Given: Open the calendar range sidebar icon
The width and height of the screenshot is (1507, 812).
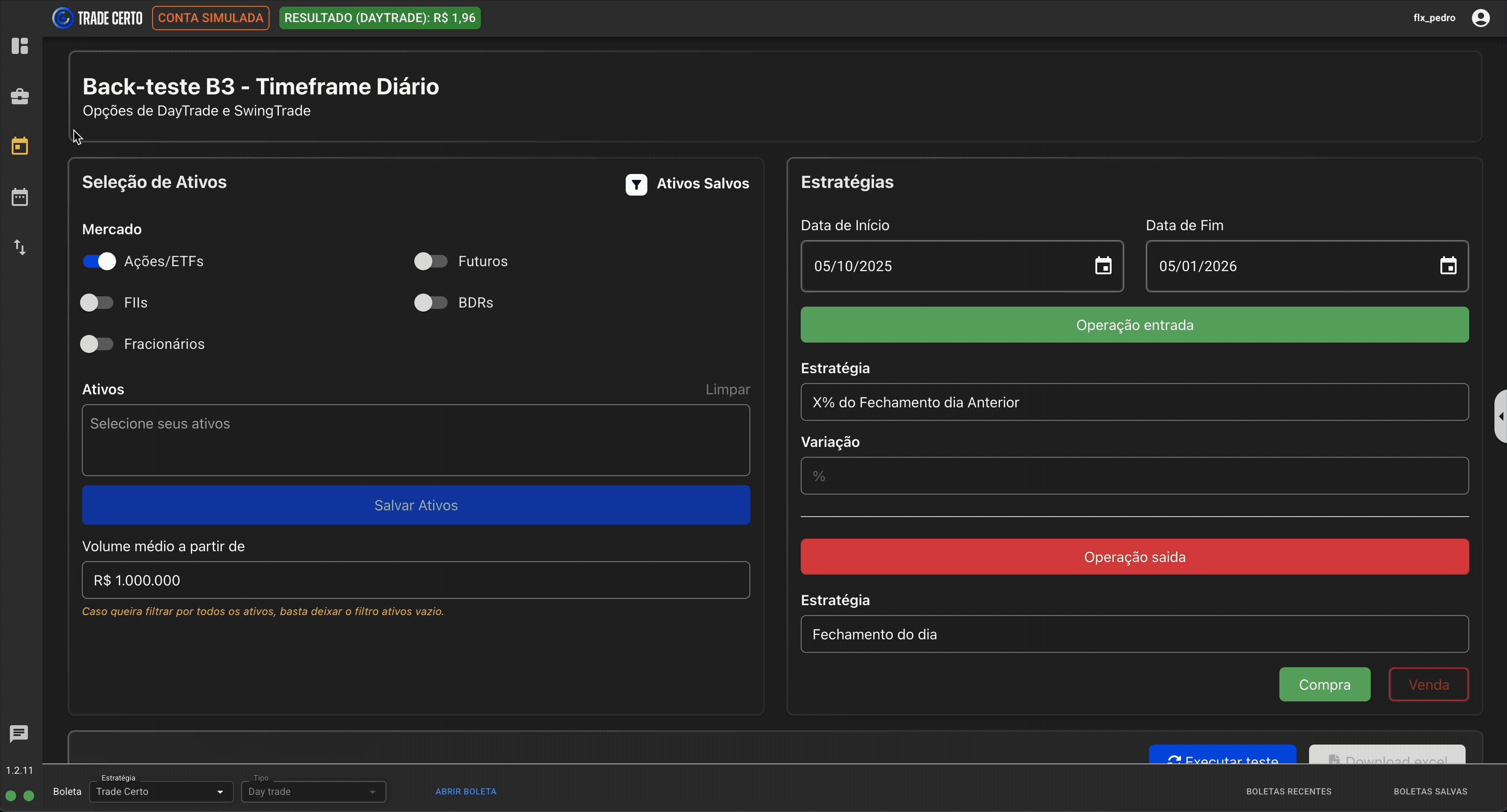Looking at the screenshot, I should click(x=20, y=197).
